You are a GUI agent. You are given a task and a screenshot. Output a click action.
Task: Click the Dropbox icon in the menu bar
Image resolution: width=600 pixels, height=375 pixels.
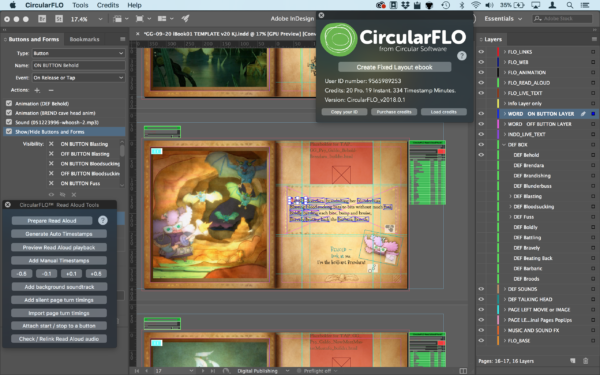(x=406, y=5)
